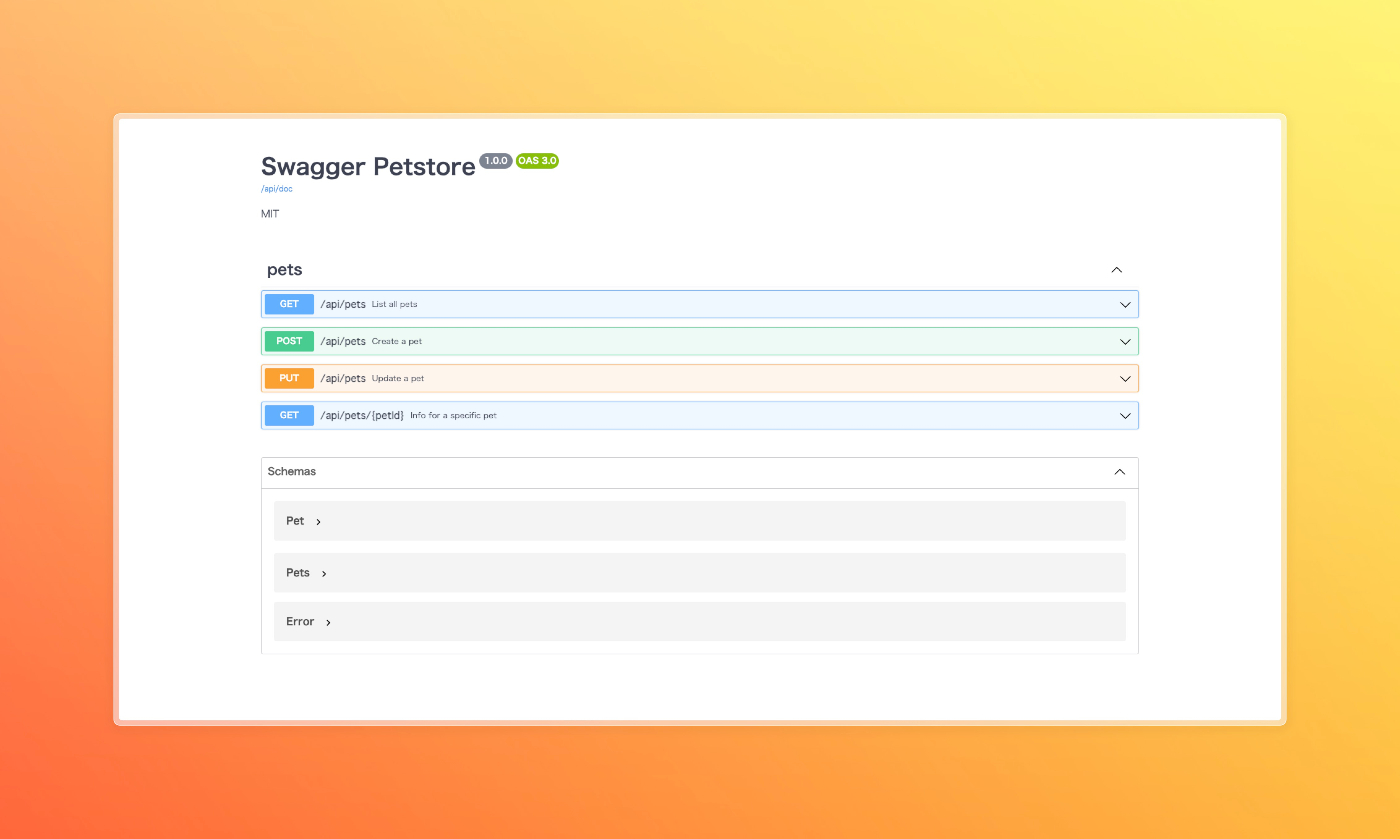Screen dimensions: 1400x839
Task: Expand GET /api/pets List all pets chevron
Action: (x=1125, y=304)
